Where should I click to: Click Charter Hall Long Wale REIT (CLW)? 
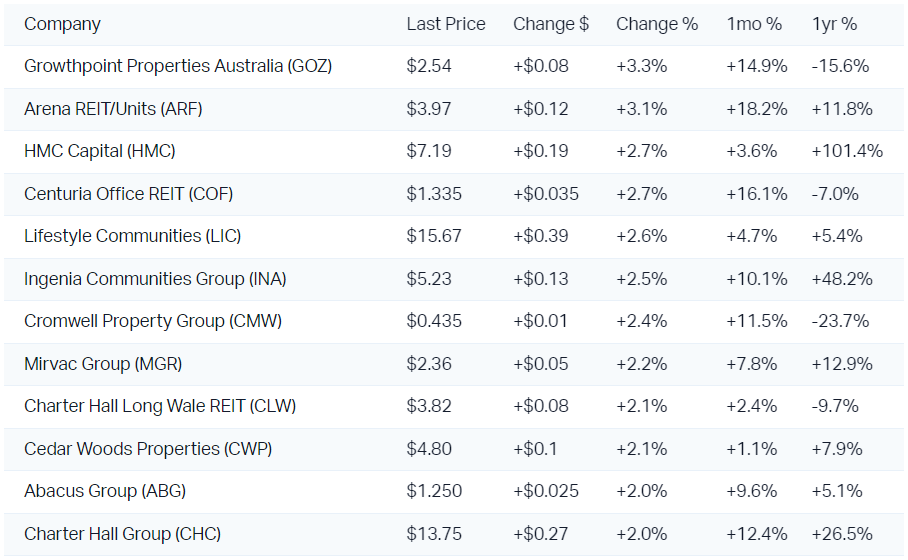click(160, 406)
